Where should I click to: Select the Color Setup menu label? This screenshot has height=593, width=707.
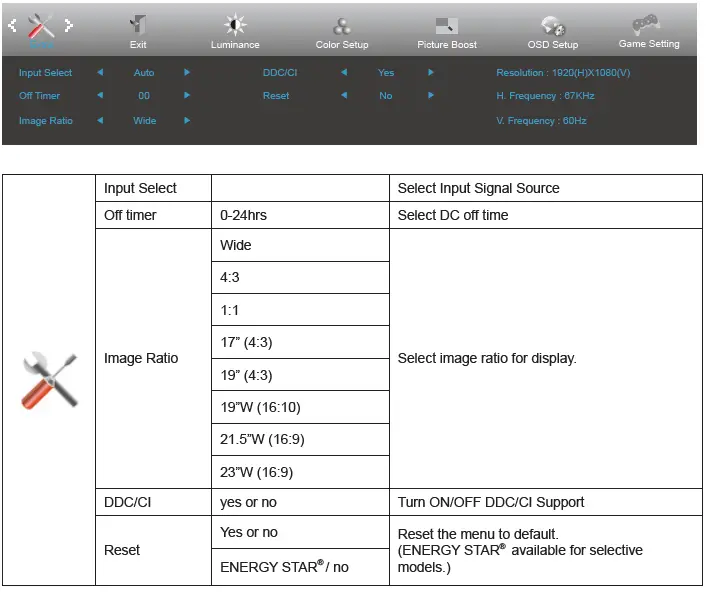pos(342,45)
